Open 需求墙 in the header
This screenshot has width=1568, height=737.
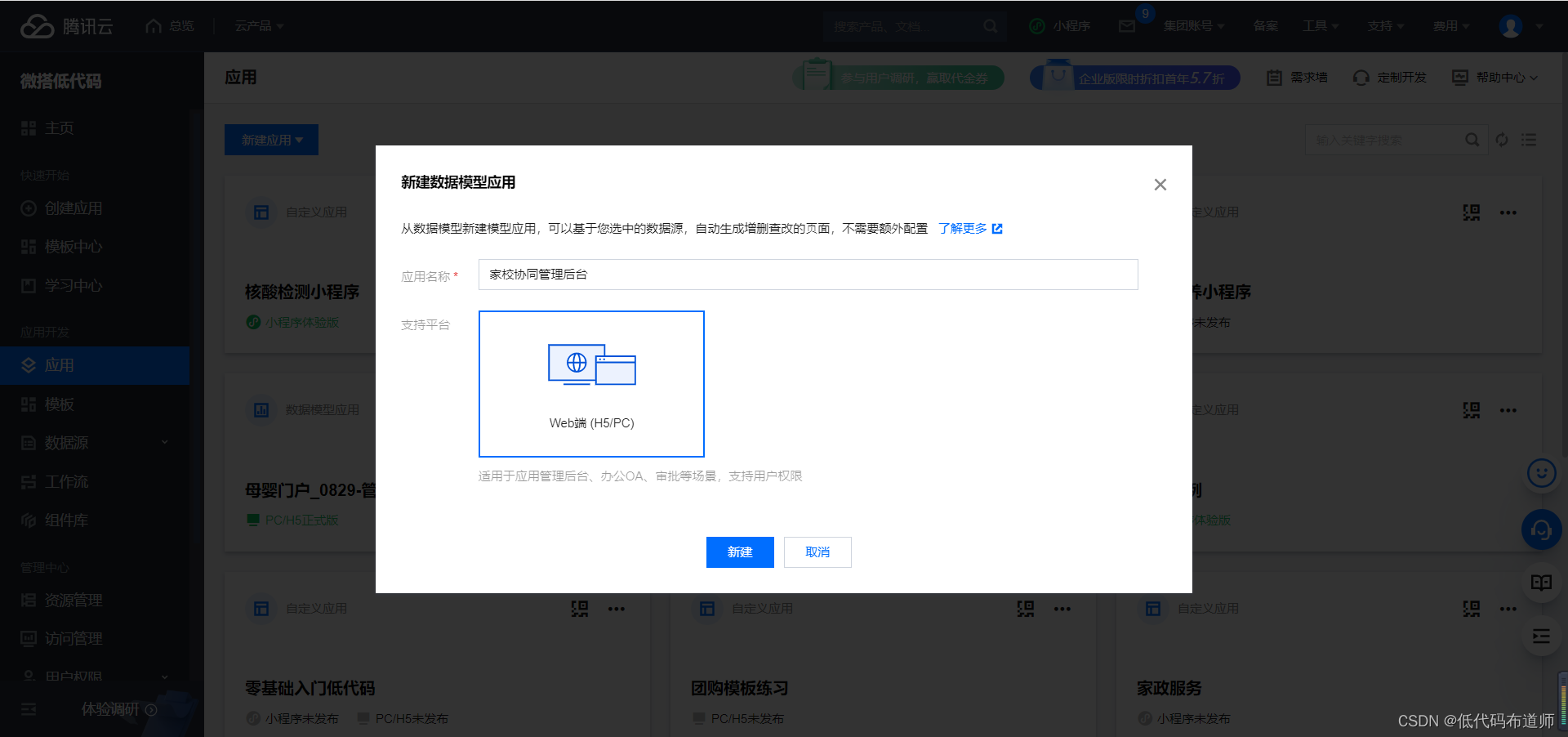(1297, 78)
